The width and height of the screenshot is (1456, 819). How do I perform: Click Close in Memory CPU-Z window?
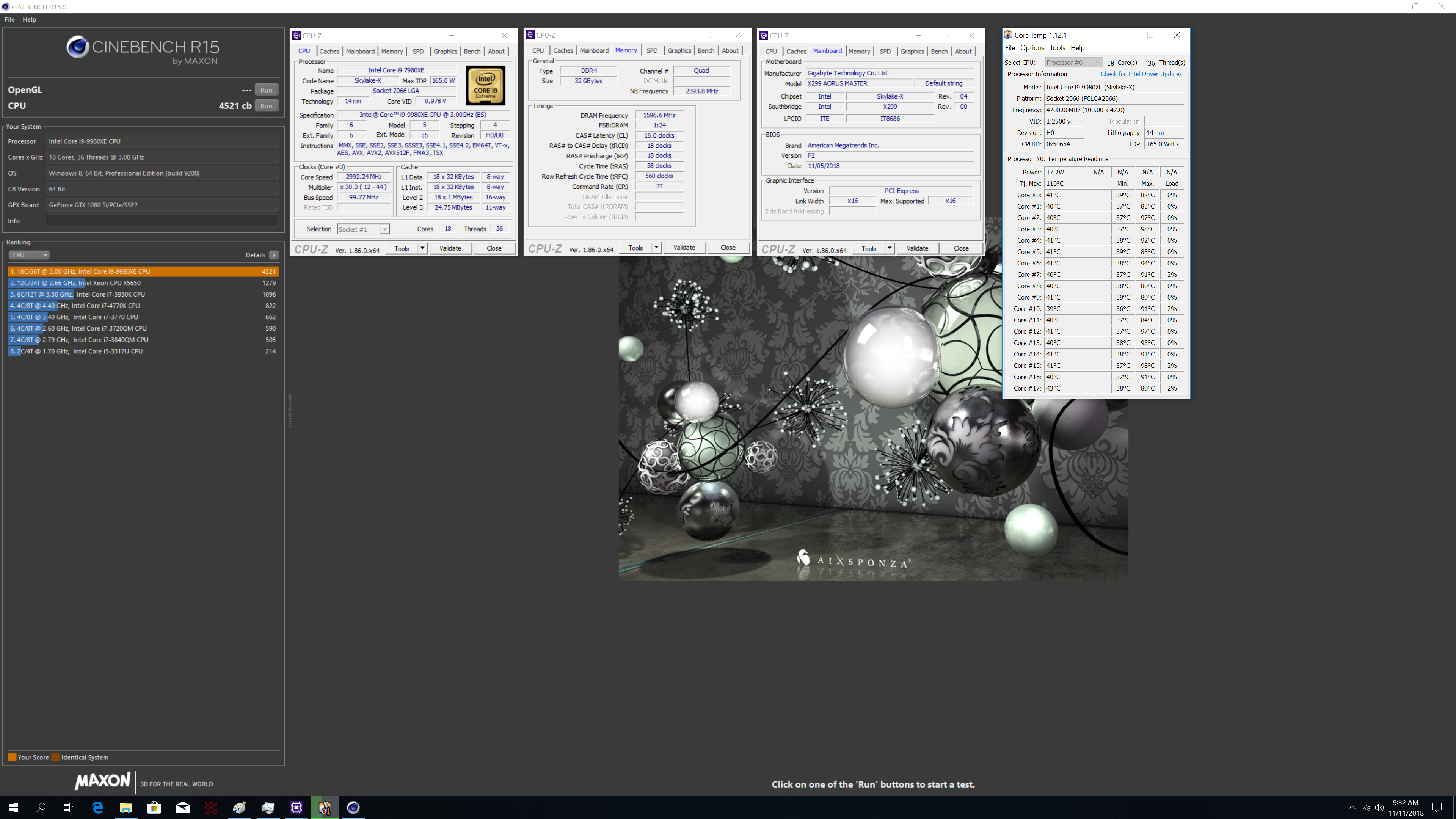(728, 248)
